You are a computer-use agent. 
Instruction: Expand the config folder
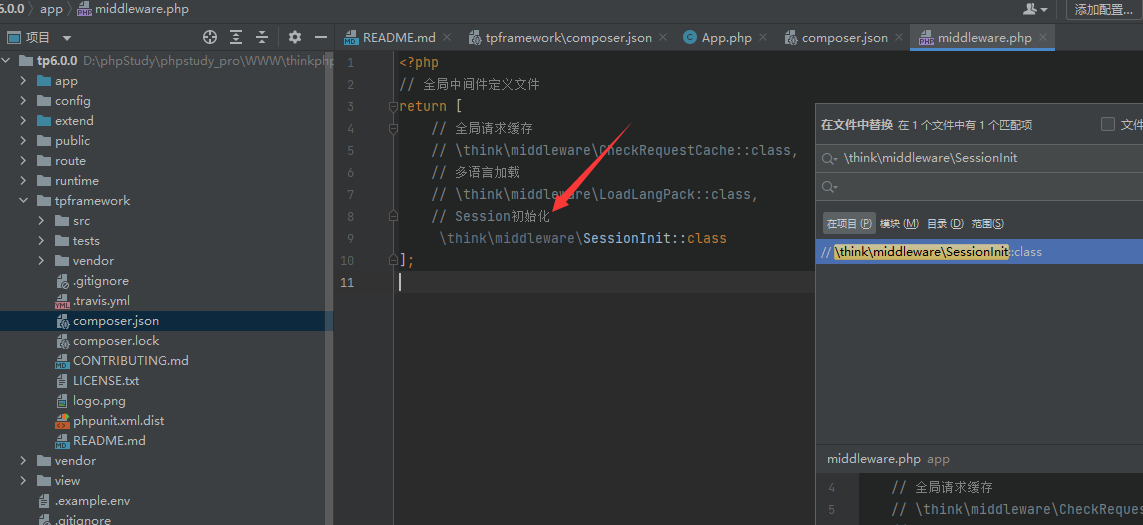[x=23, y=101]
